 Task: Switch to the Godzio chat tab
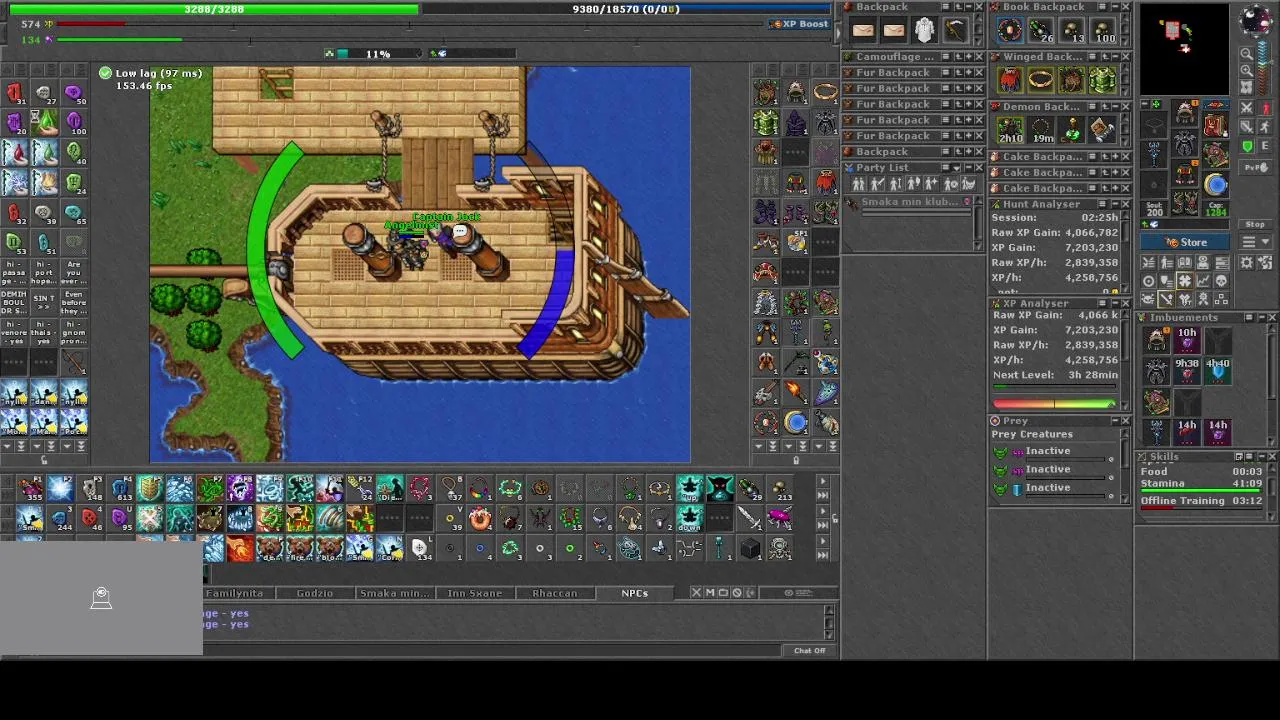(x=314, y=593)
